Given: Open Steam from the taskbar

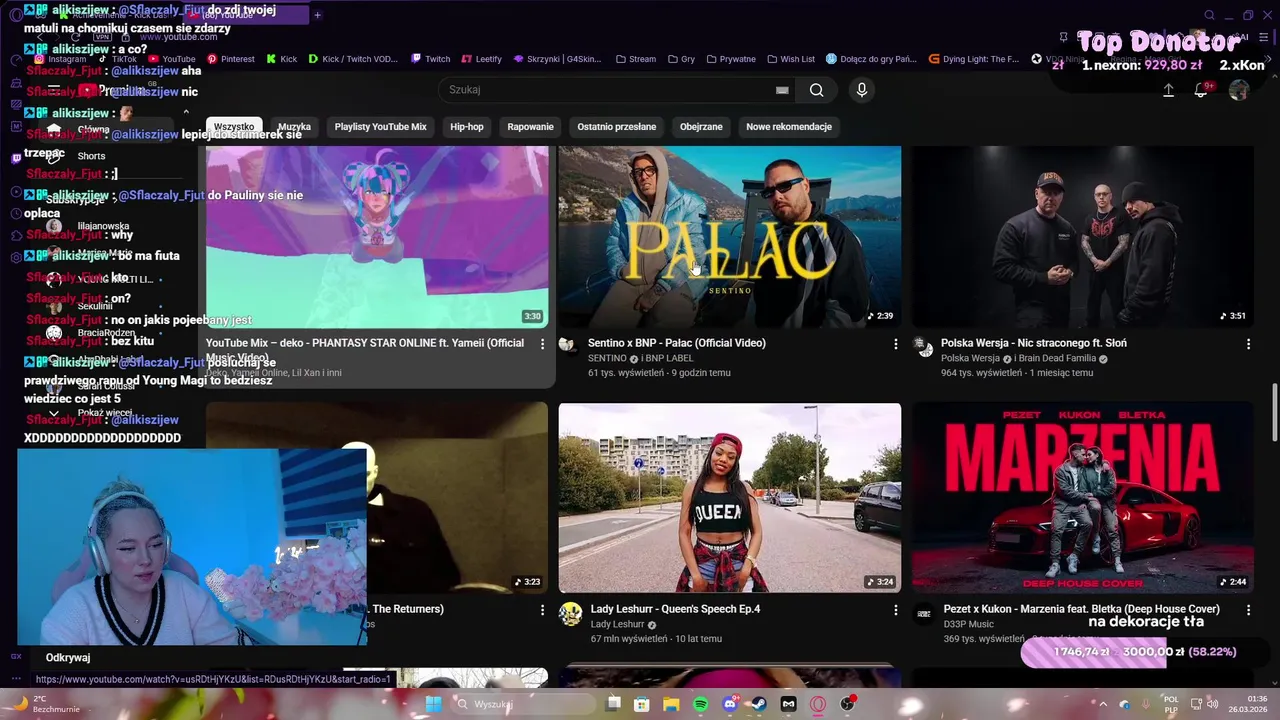Looking at the screenshot, I should coord(759,704).
